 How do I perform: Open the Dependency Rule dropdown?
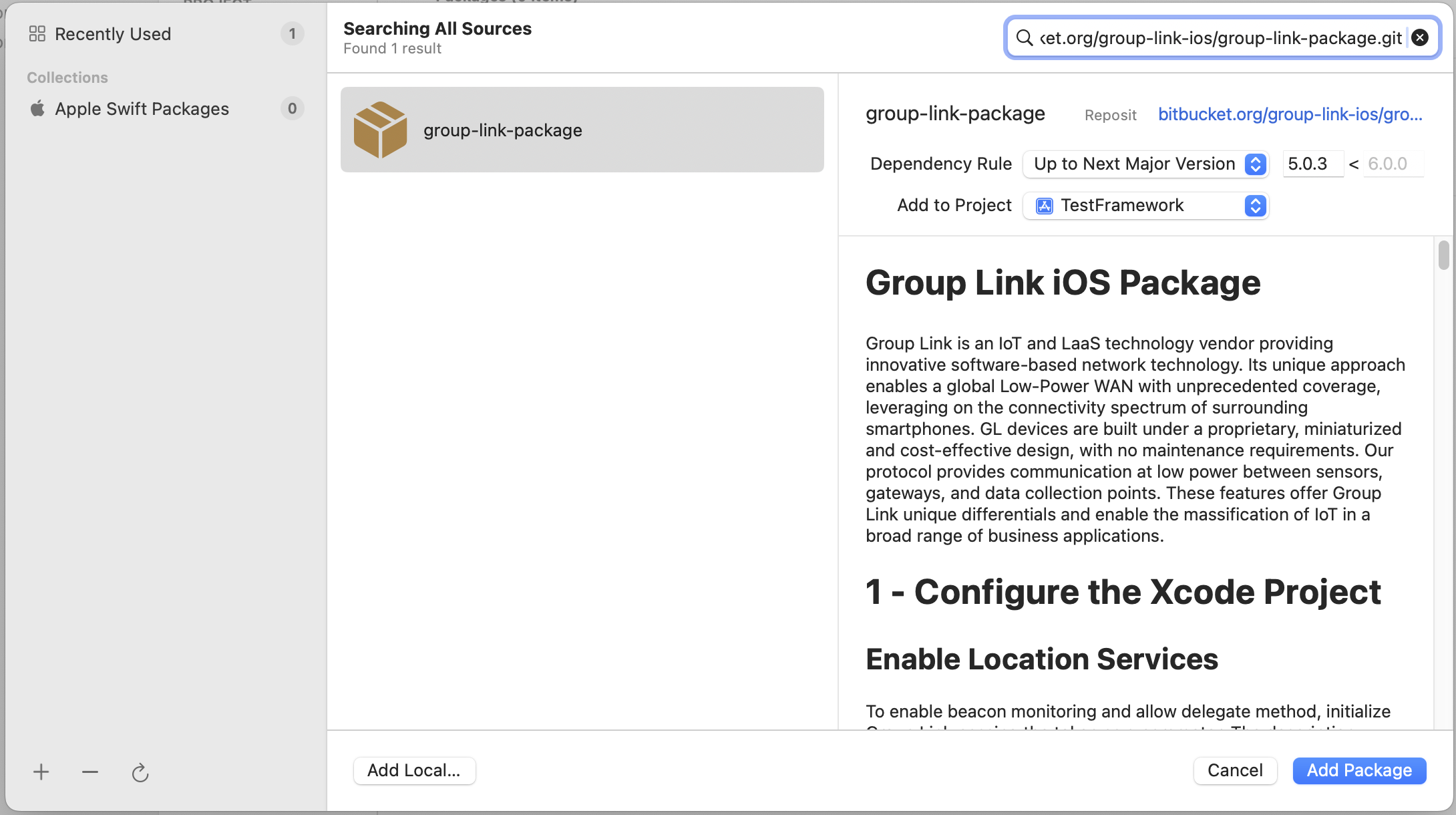(x=1145, y=164)
